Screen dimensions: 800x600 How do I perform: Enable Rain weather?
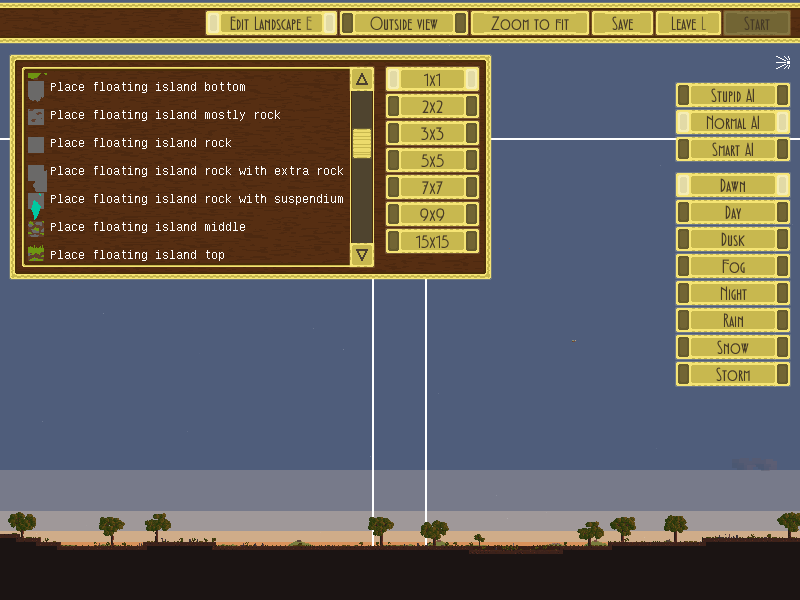tap(733, 320)
